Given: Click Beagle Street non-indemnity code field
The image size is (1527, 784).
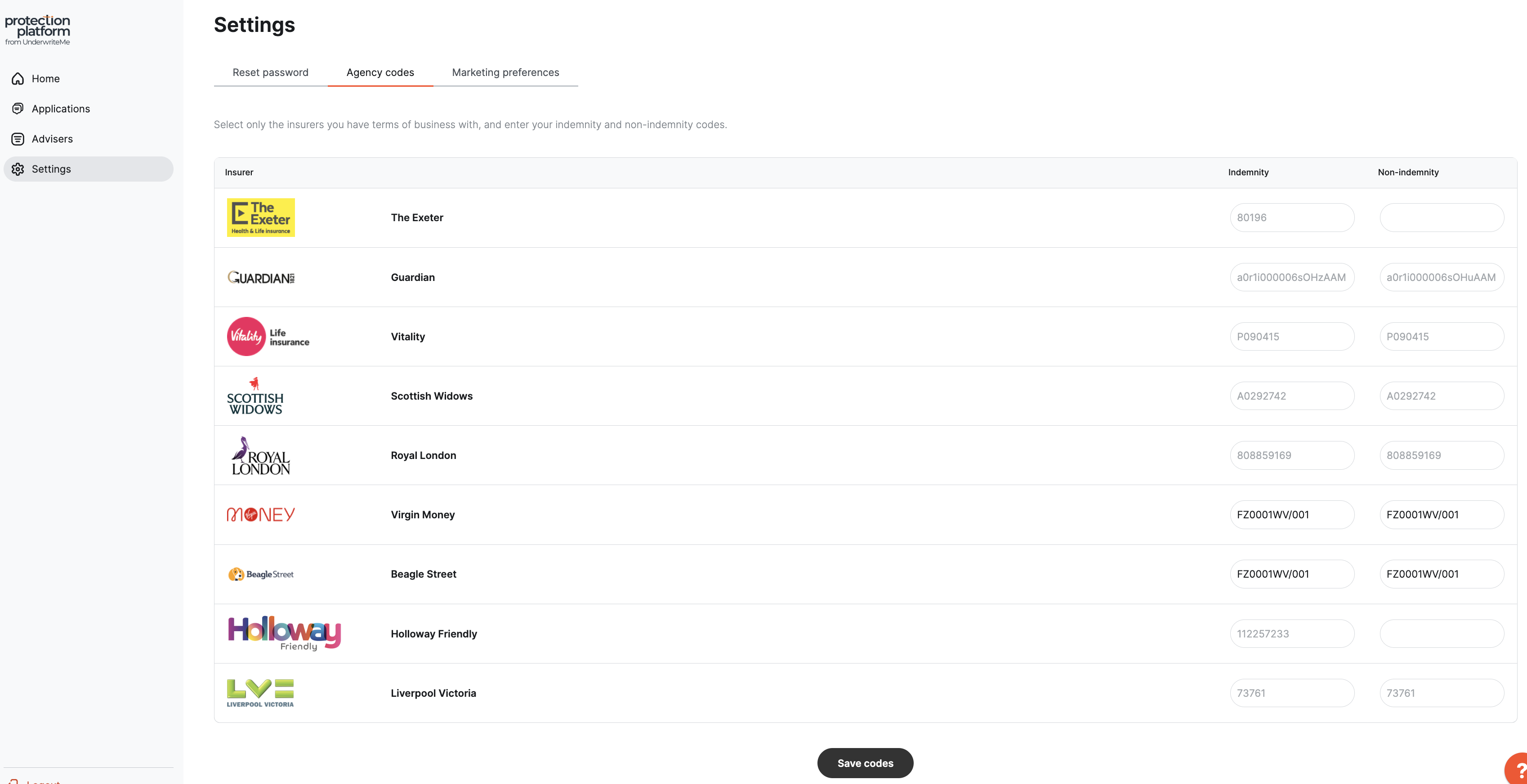Looking at the screenshot, I should coord(1441,574).
